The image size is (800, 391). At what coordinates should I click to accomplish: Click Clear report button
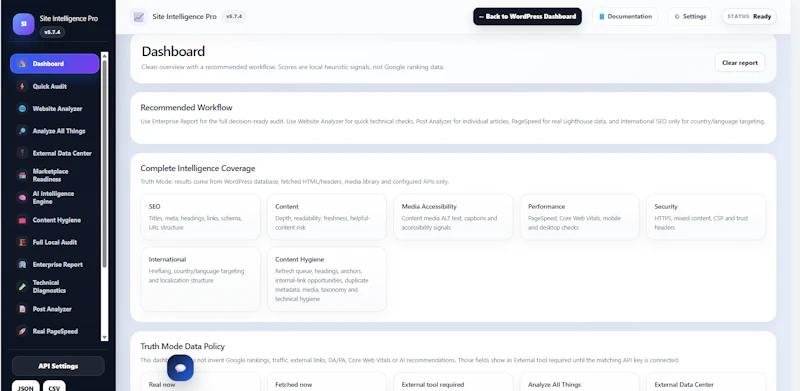[740, 62]
